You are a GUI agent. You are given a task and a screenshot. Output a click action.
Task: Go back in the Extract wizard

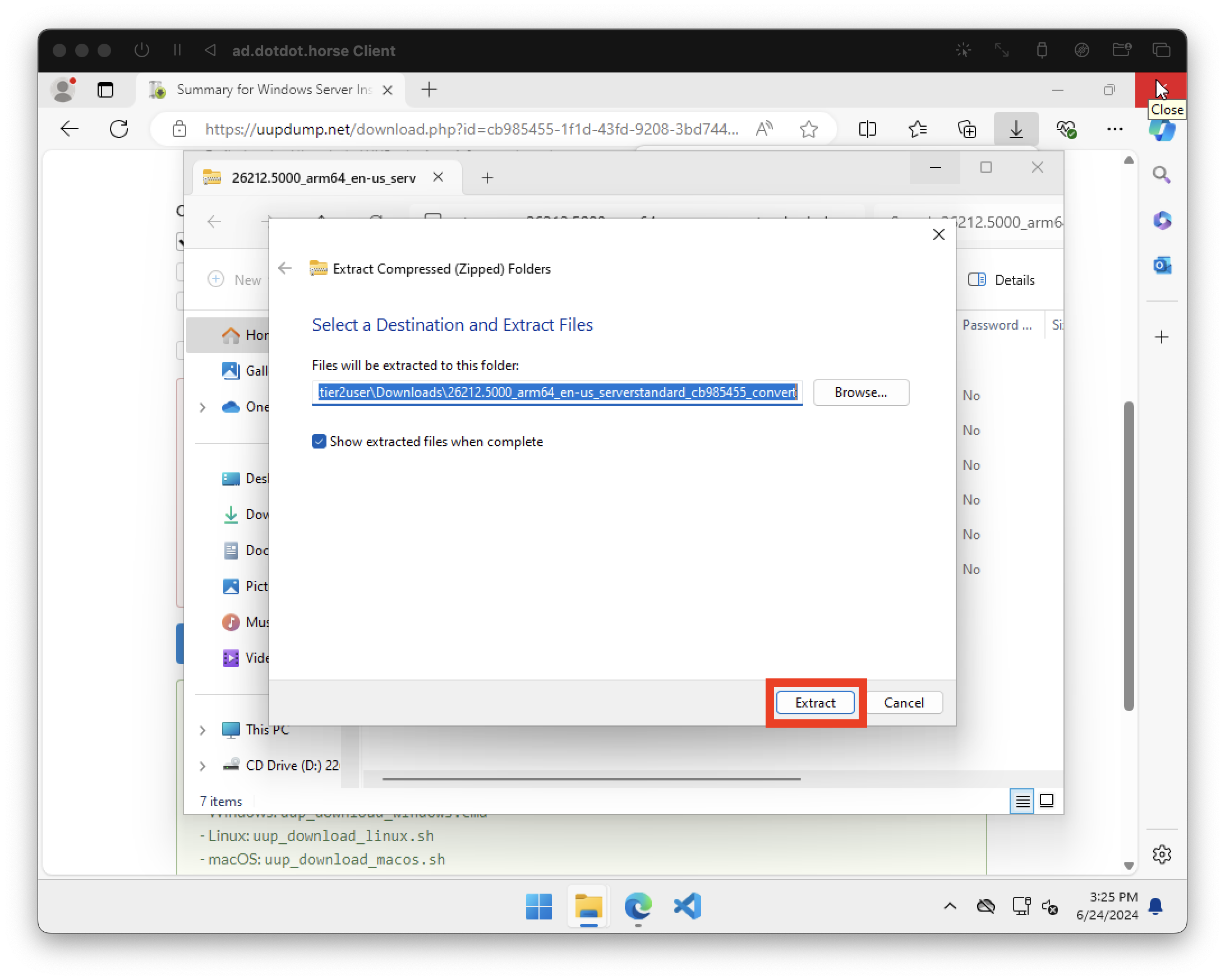[x=285, y=269]
